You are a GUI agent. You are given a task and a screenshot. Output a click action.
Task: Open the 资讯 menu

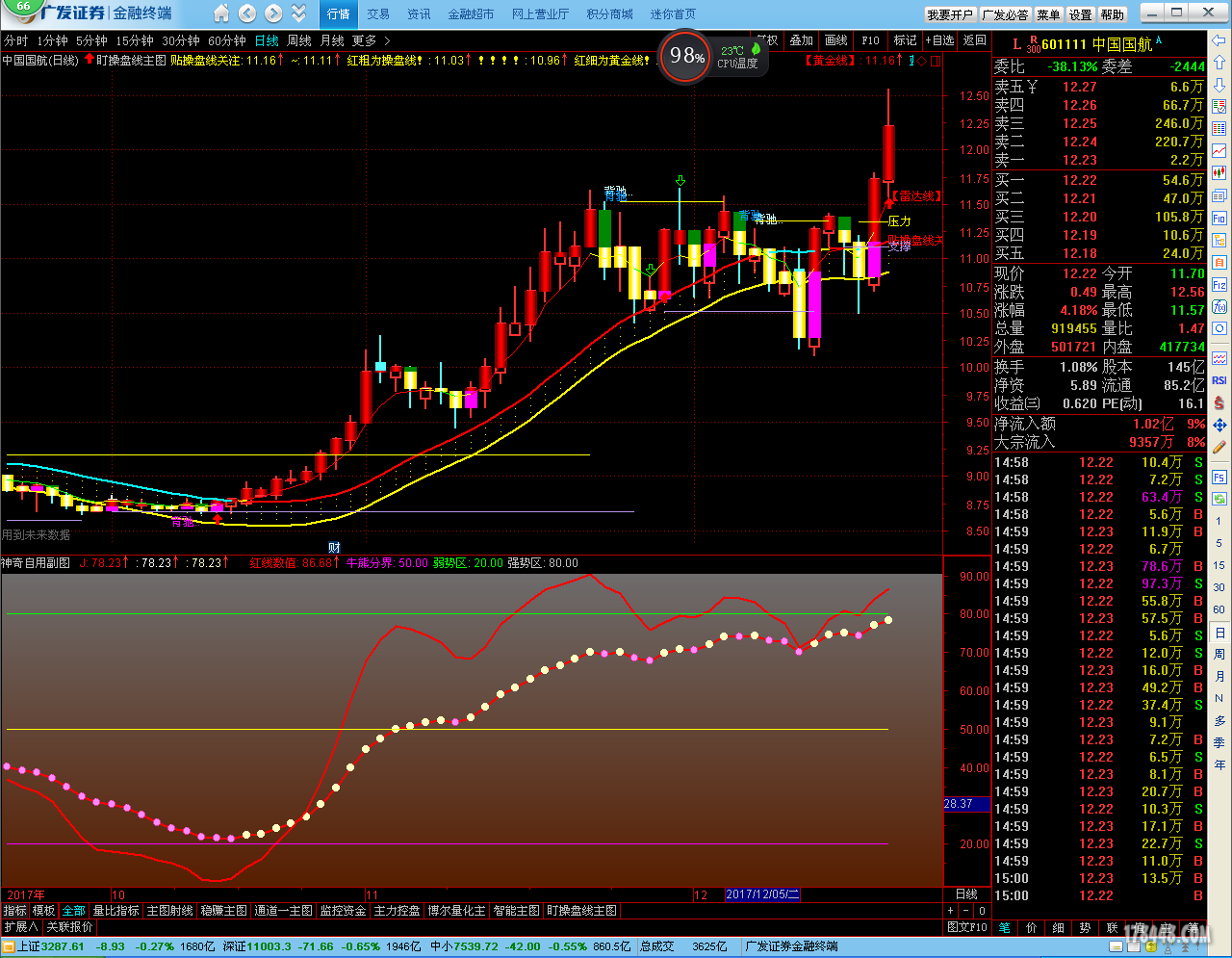pyautogui.click(x=419, y=14)
